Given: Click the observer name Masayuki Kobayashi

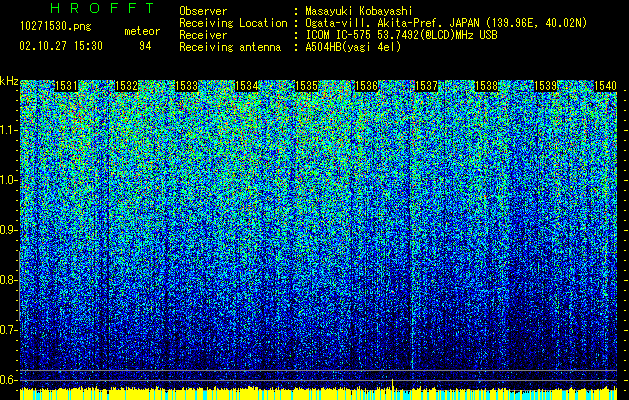Looking at the screenshot, I should coord(358,11).
